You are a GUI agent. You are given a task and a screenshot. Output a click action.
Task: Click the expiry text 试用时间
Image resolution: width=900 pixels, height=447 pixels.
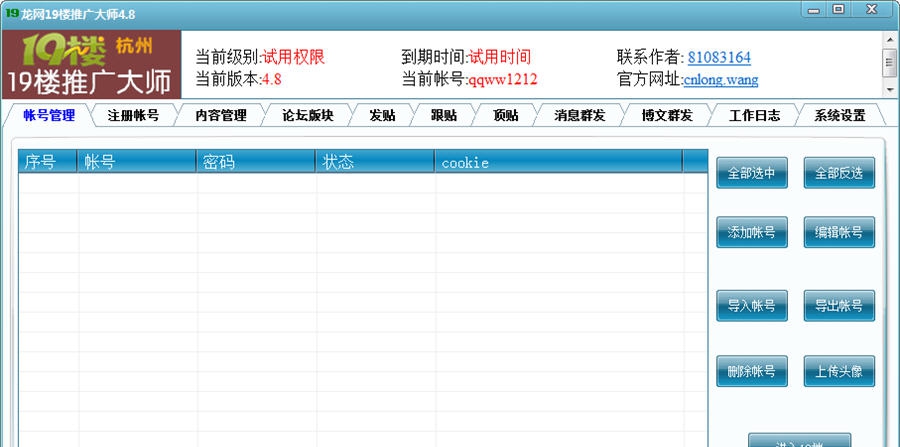499,57
